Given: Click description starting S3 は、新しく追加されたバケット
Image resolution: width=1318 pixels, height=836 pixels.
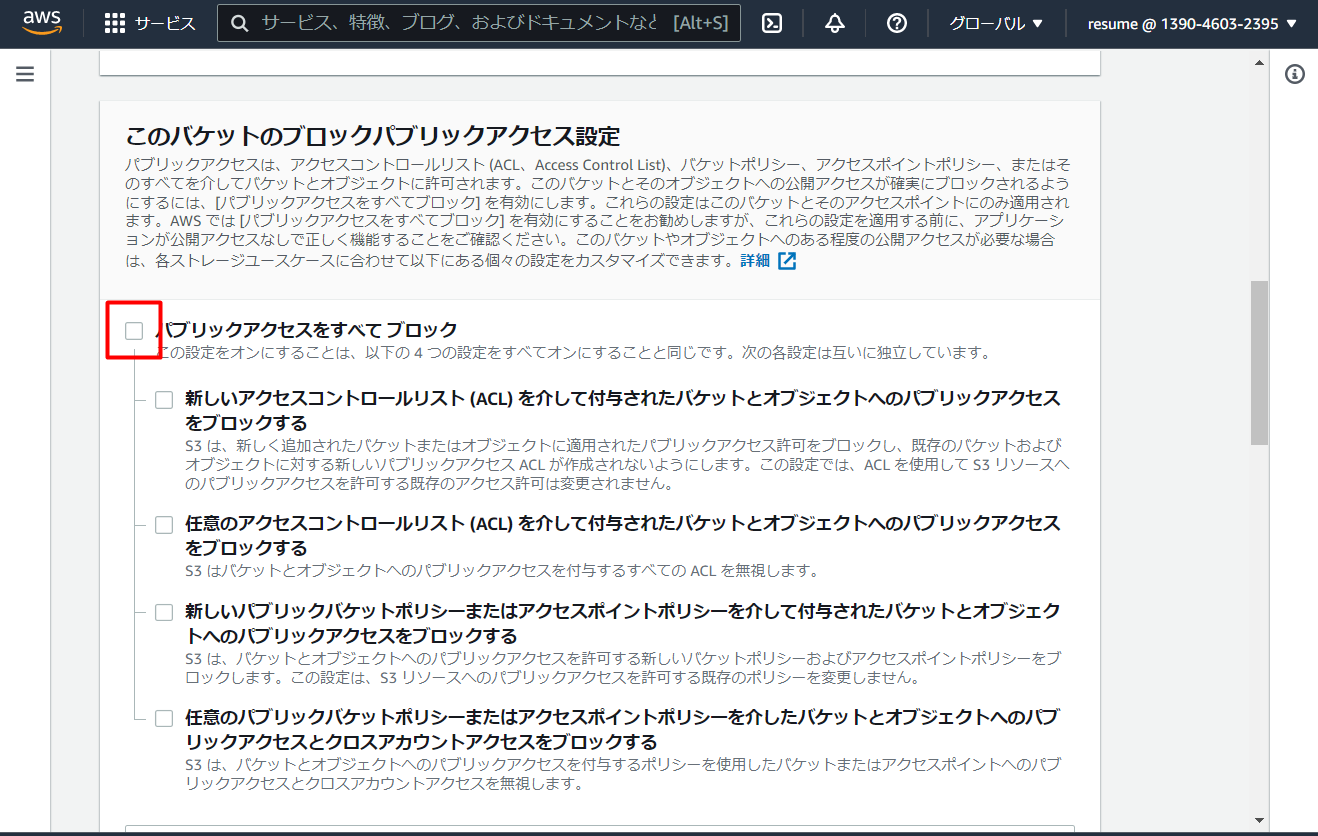Looking at the screenshot, I should pyautogui.click(x=627, y=464).
